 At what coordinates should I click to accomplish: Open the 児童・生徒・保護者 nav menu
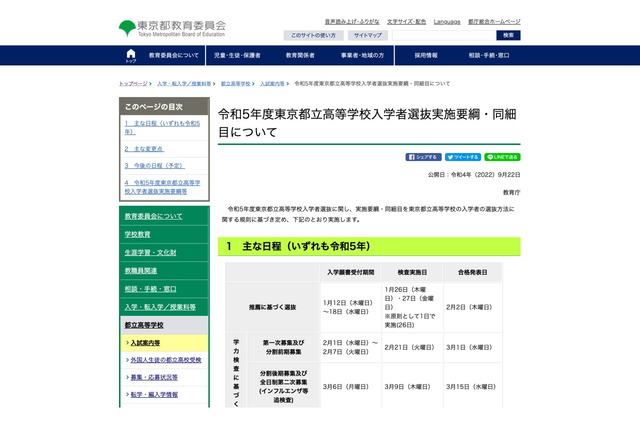(x=237, y=55)
